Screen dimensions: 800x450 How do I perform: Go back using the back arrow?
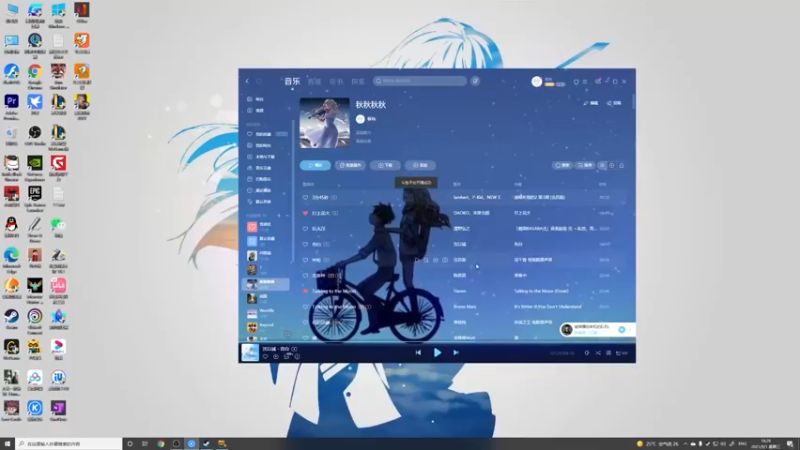click(x=247, y=81)
